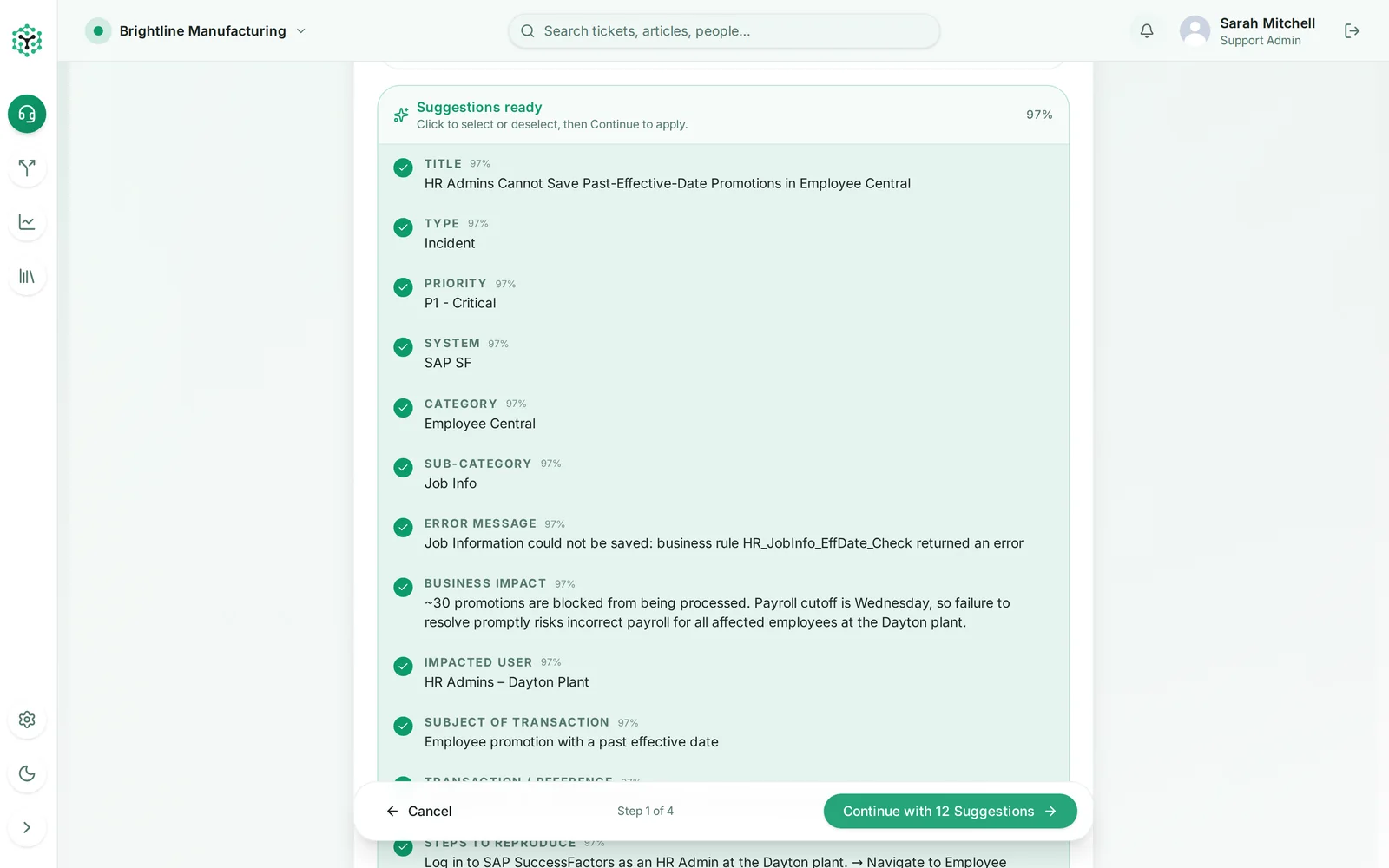1389x868 pixels.
Task: Click the app logo in sidebar
Action: click(27, 40)
